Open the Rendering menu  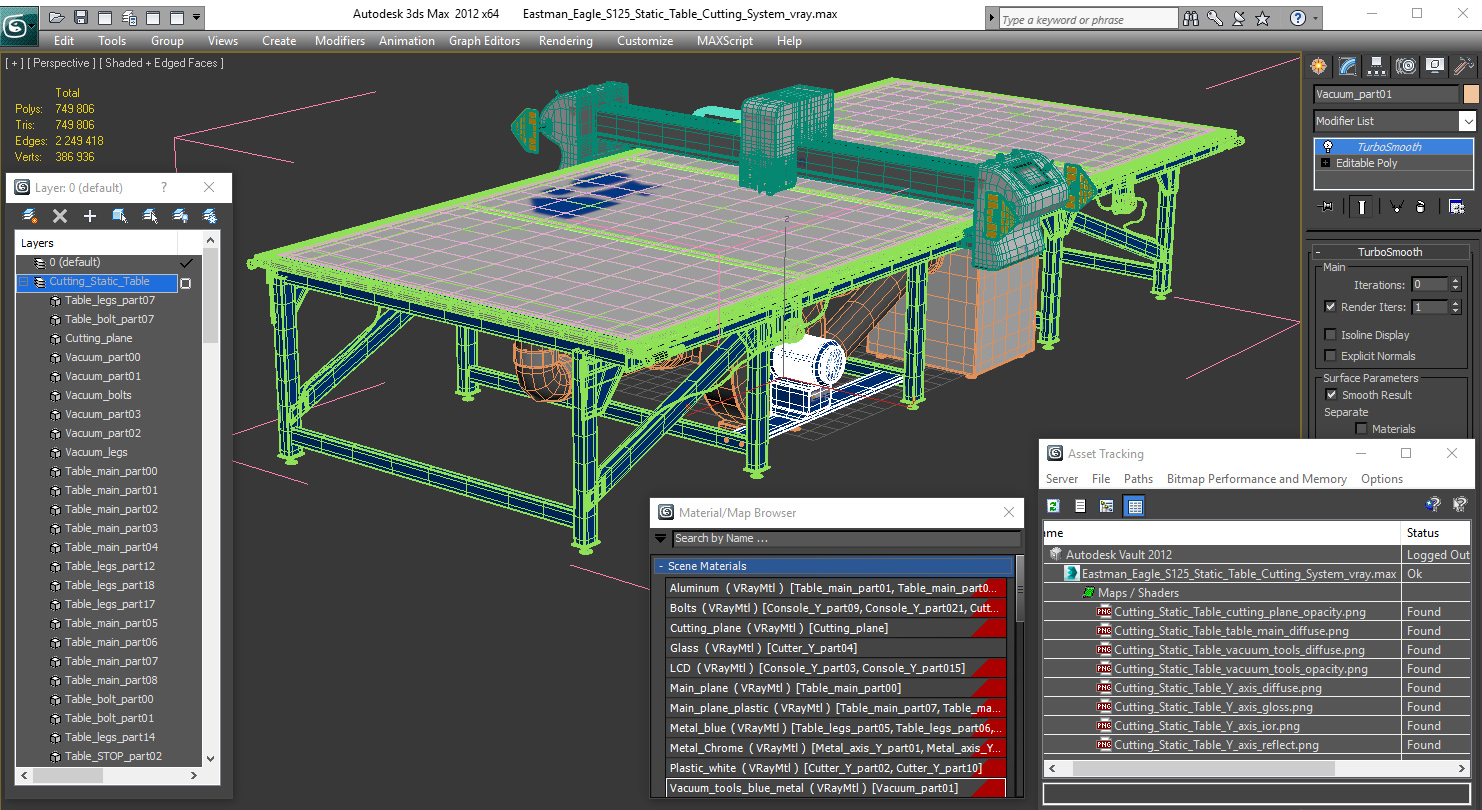click(x=565, y=41)
